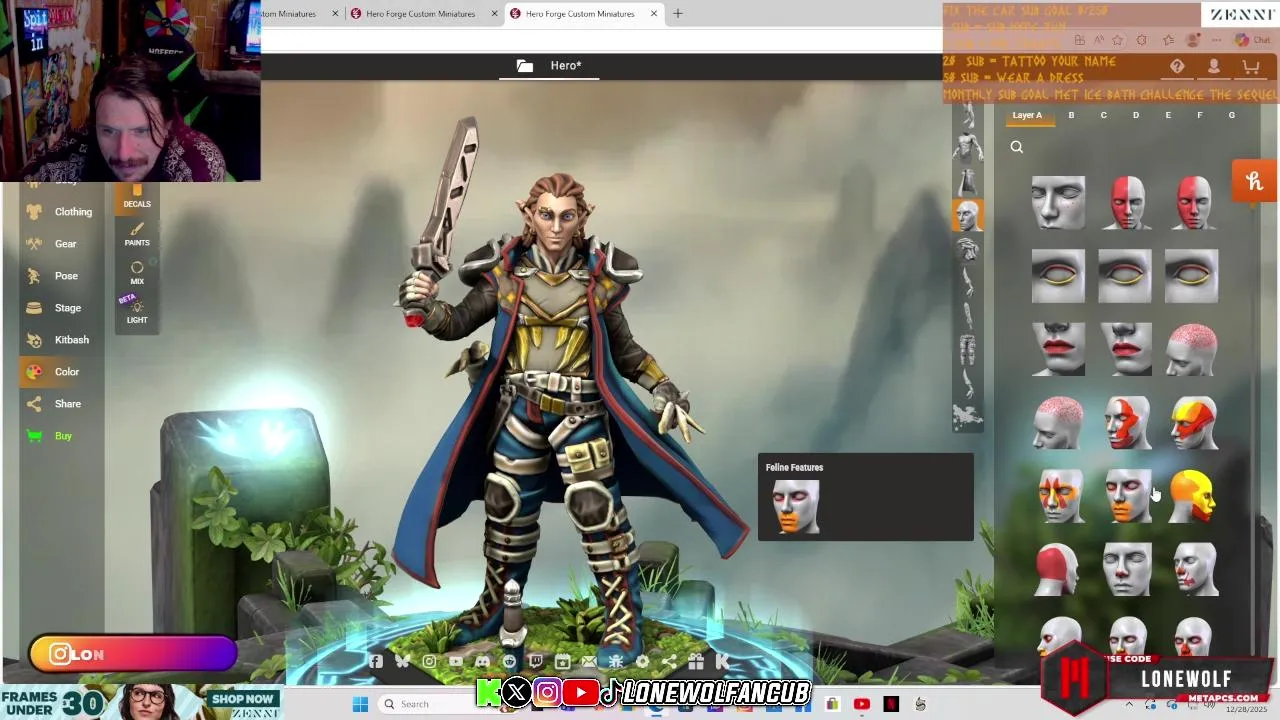Choose the leftmost eyeliner decal
The image size is (1280, 720).
pos(1058,276)
